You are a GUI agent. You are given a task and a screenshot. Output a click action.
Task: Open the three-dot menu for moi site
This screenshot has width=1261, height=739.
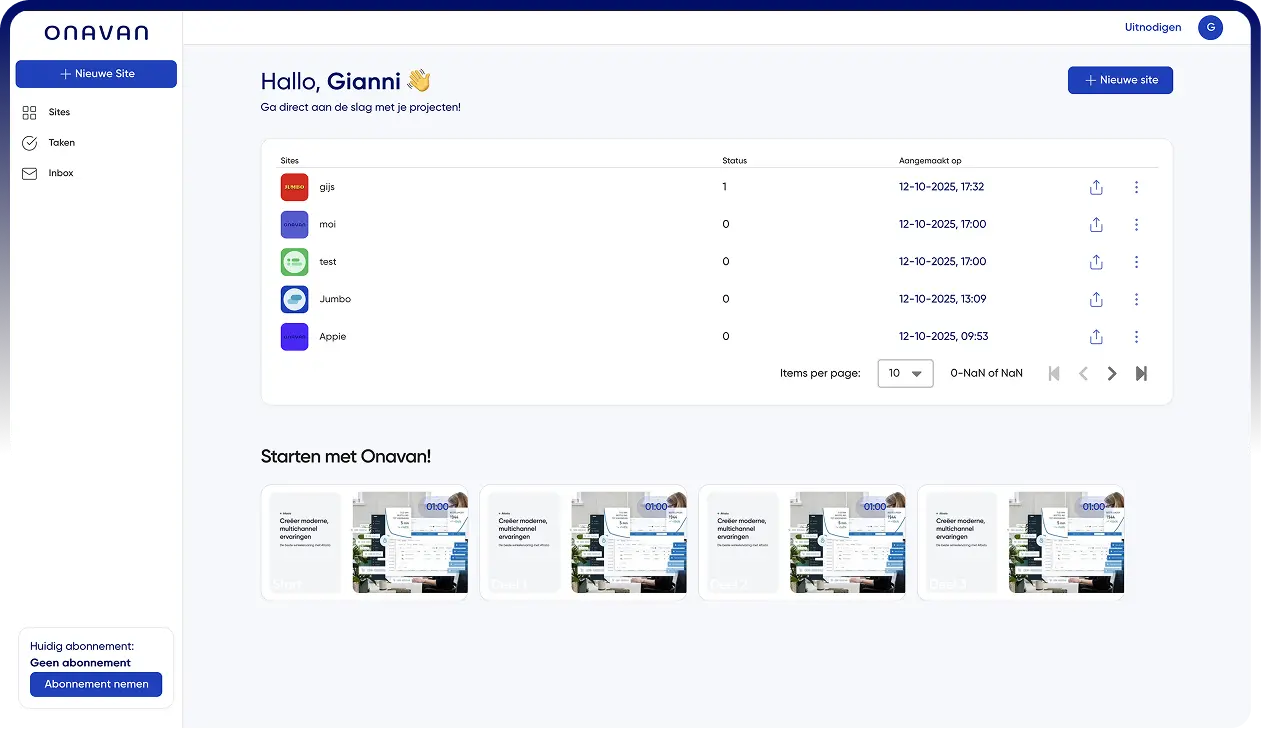(x=1136, y=225)
